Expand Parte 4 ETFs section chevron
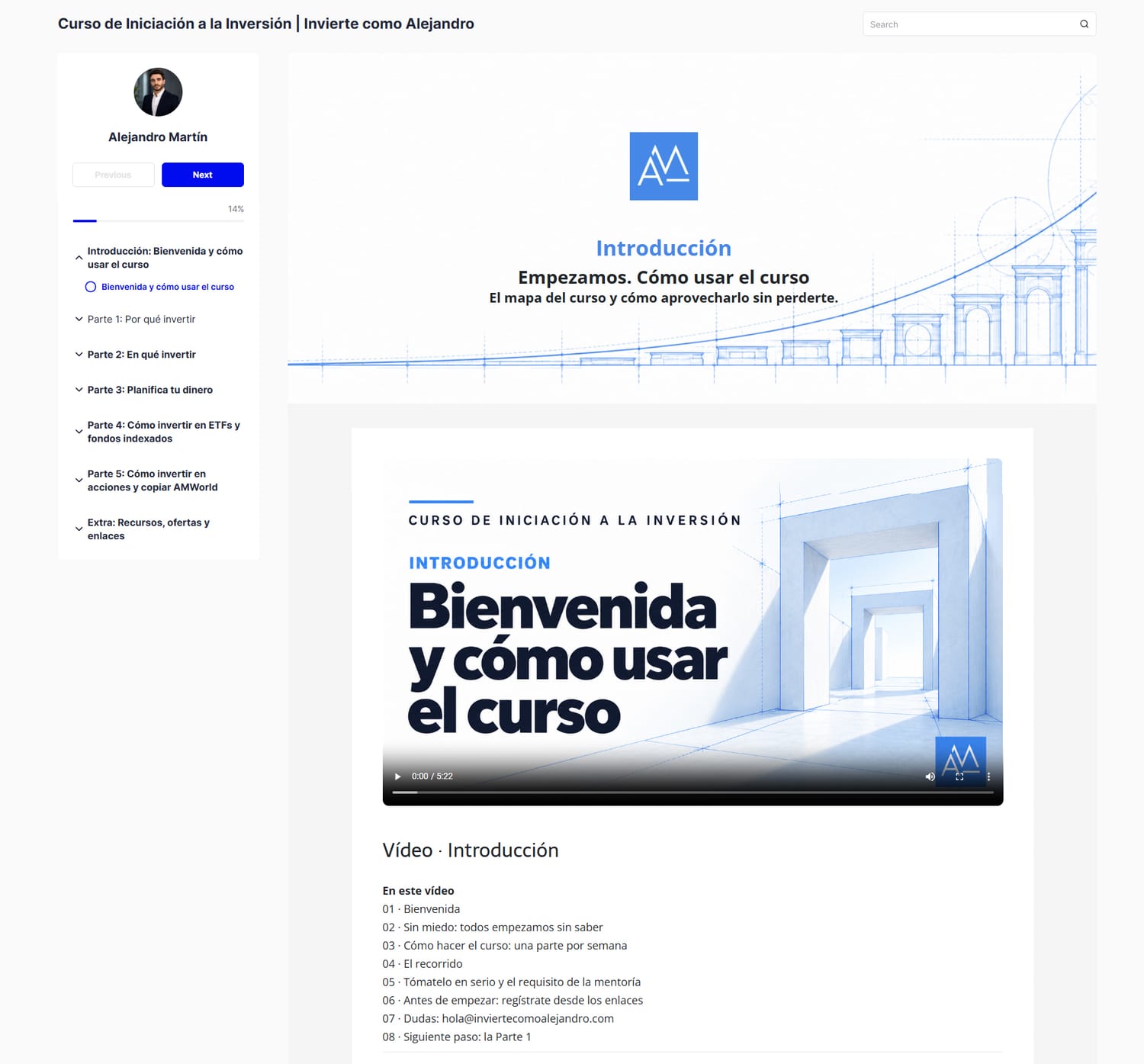 pos(79,432)
